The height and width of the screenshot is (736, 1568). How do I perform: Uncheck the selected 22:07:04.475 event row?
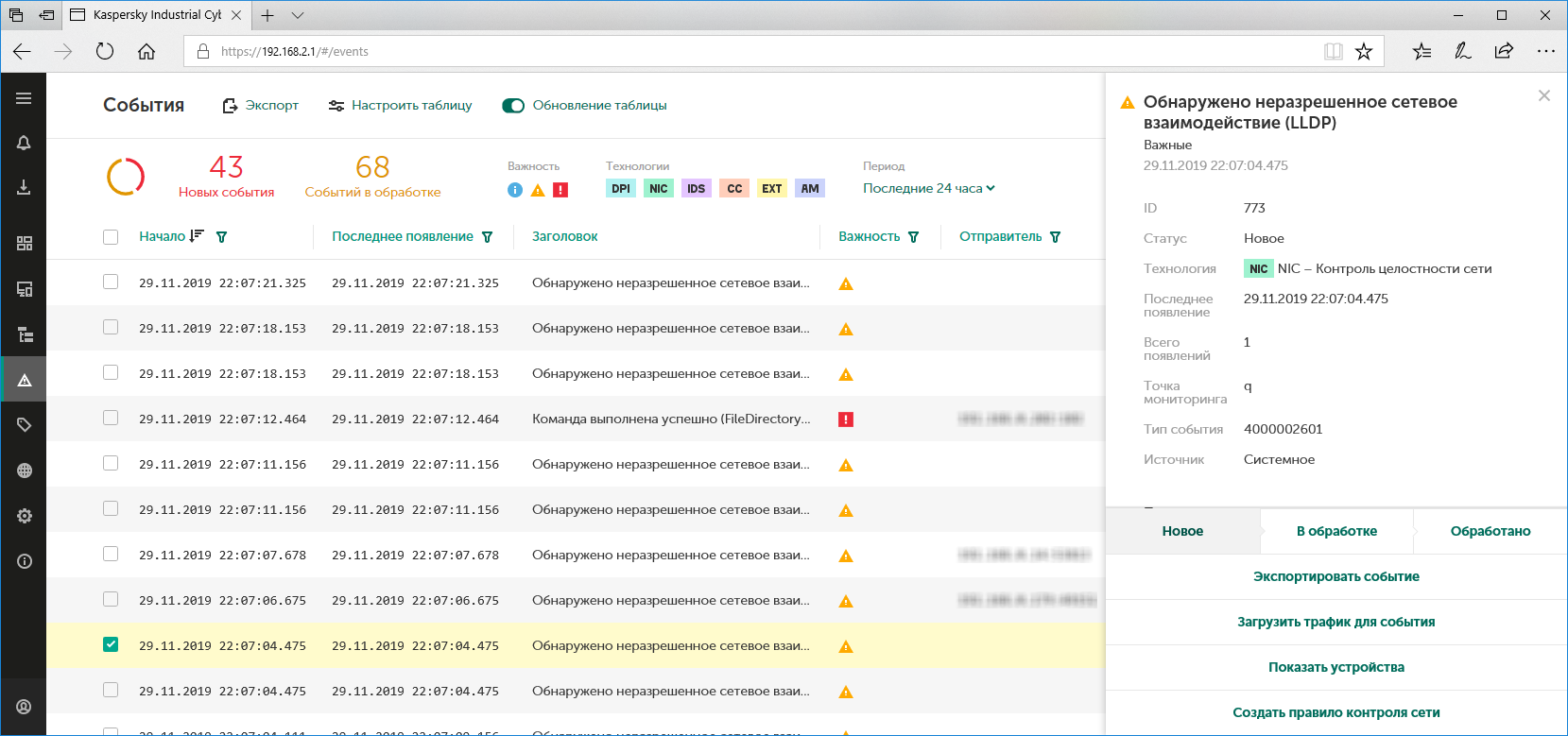111,645
